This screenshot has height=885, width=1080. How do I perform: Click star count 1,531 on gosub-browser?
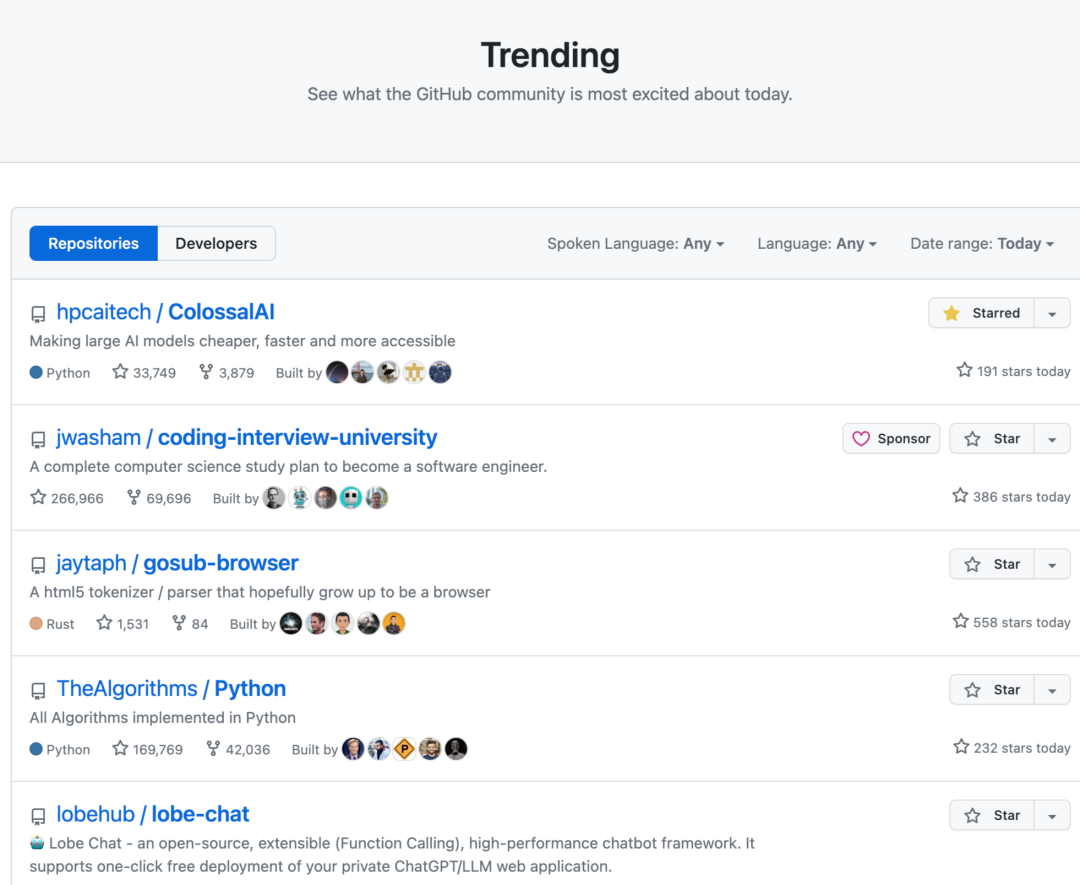pos(122,624)
